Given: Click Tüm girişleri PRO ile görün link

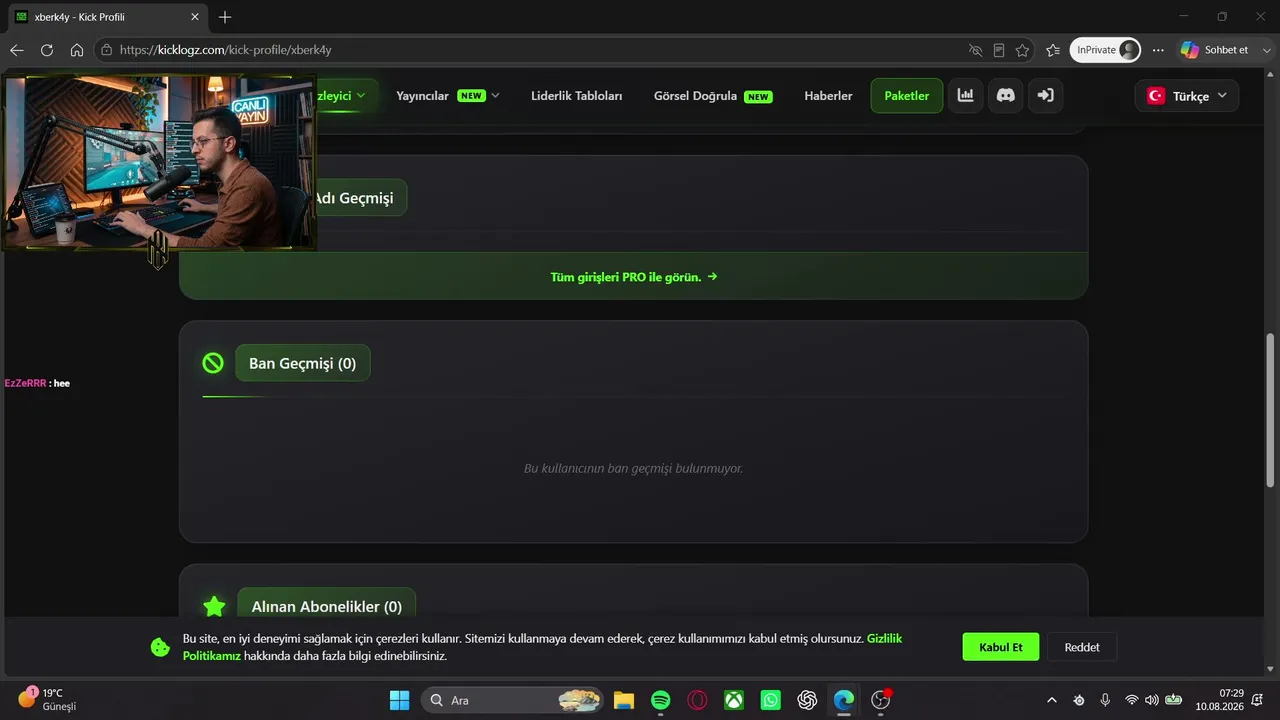Looking at the screenshot, I should point(634,276).
